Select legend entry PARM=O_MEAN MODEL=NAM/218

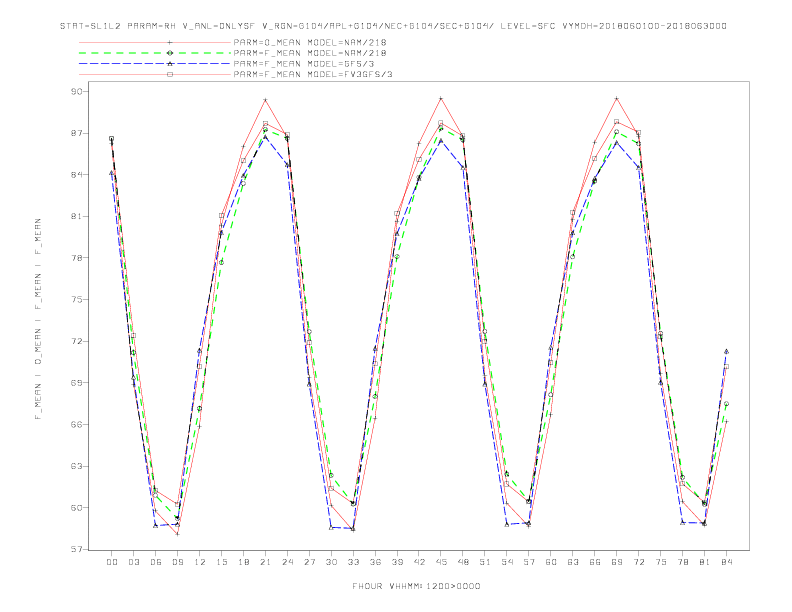tap(310, 42)
